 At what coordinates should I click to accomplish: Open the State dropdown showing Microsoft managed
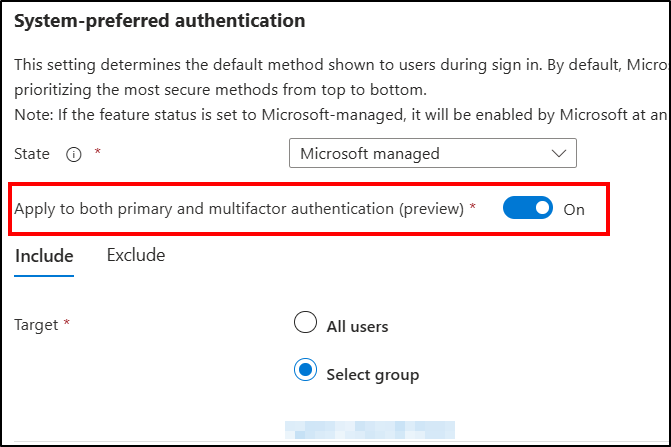(431, 153)
